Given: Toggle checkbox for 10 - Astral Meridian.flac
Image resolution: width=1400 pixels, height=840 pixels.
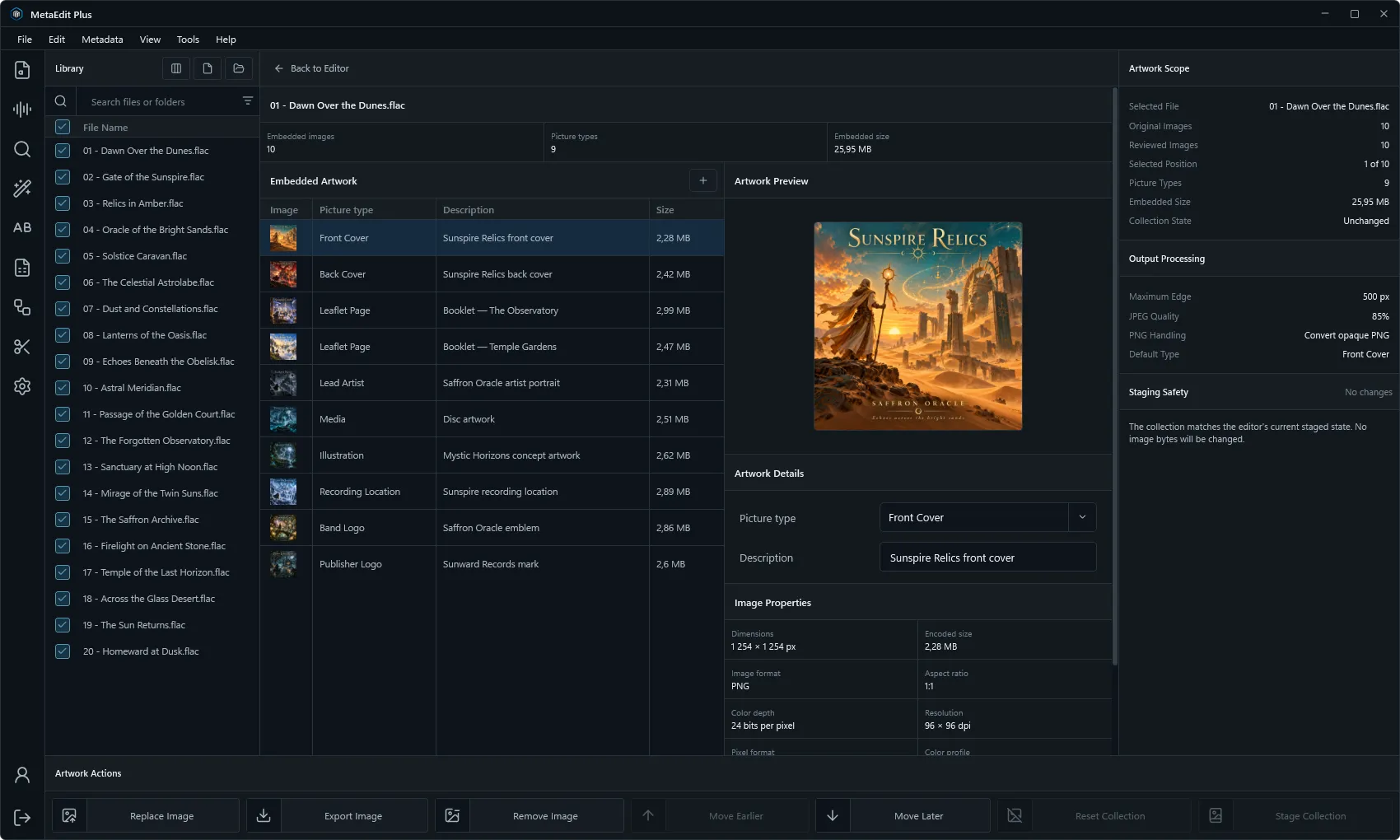Looking at the screenshot, I should click(x=63, y=388).
